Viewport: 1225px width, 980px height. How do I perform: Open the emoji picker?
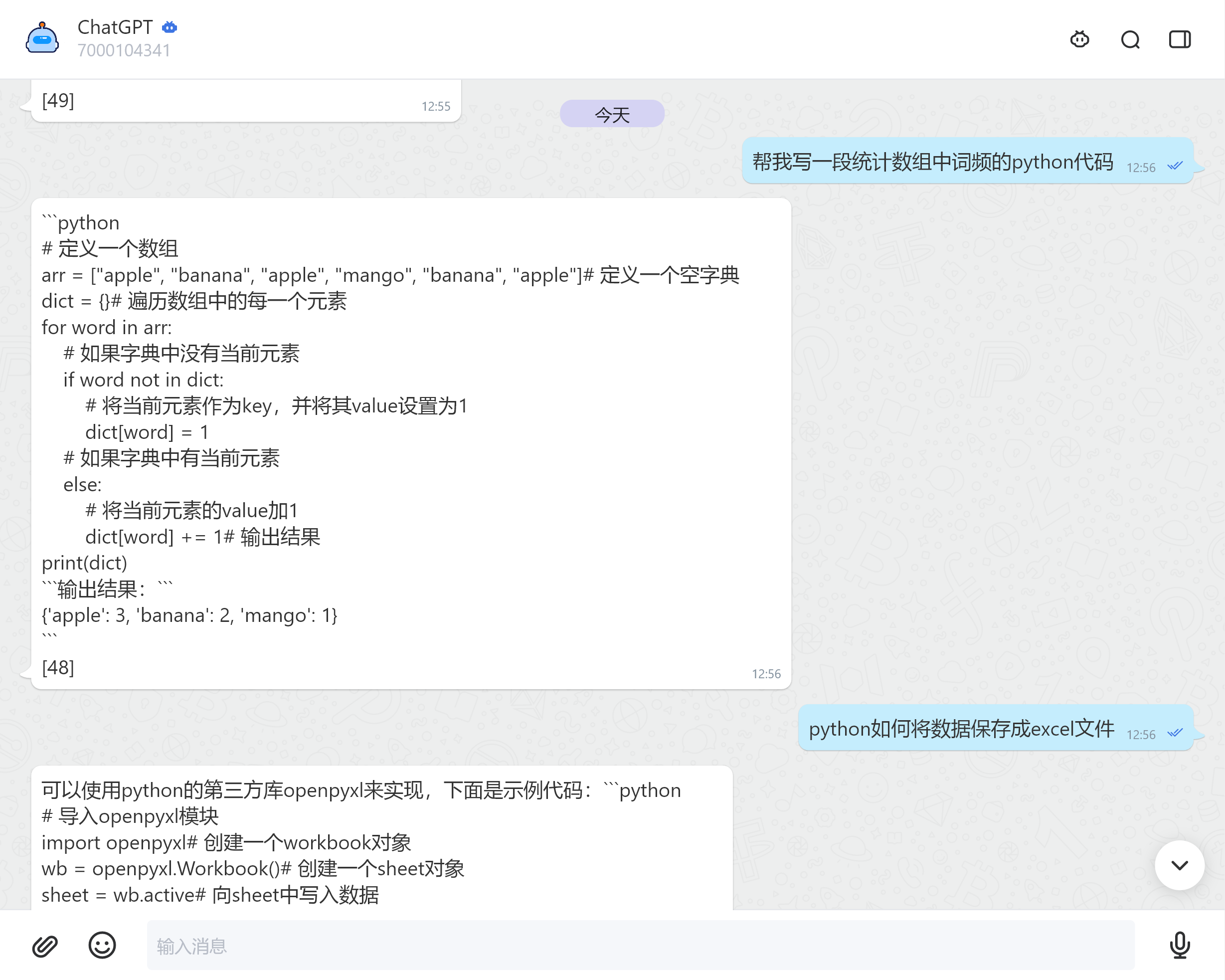point(102,945)
